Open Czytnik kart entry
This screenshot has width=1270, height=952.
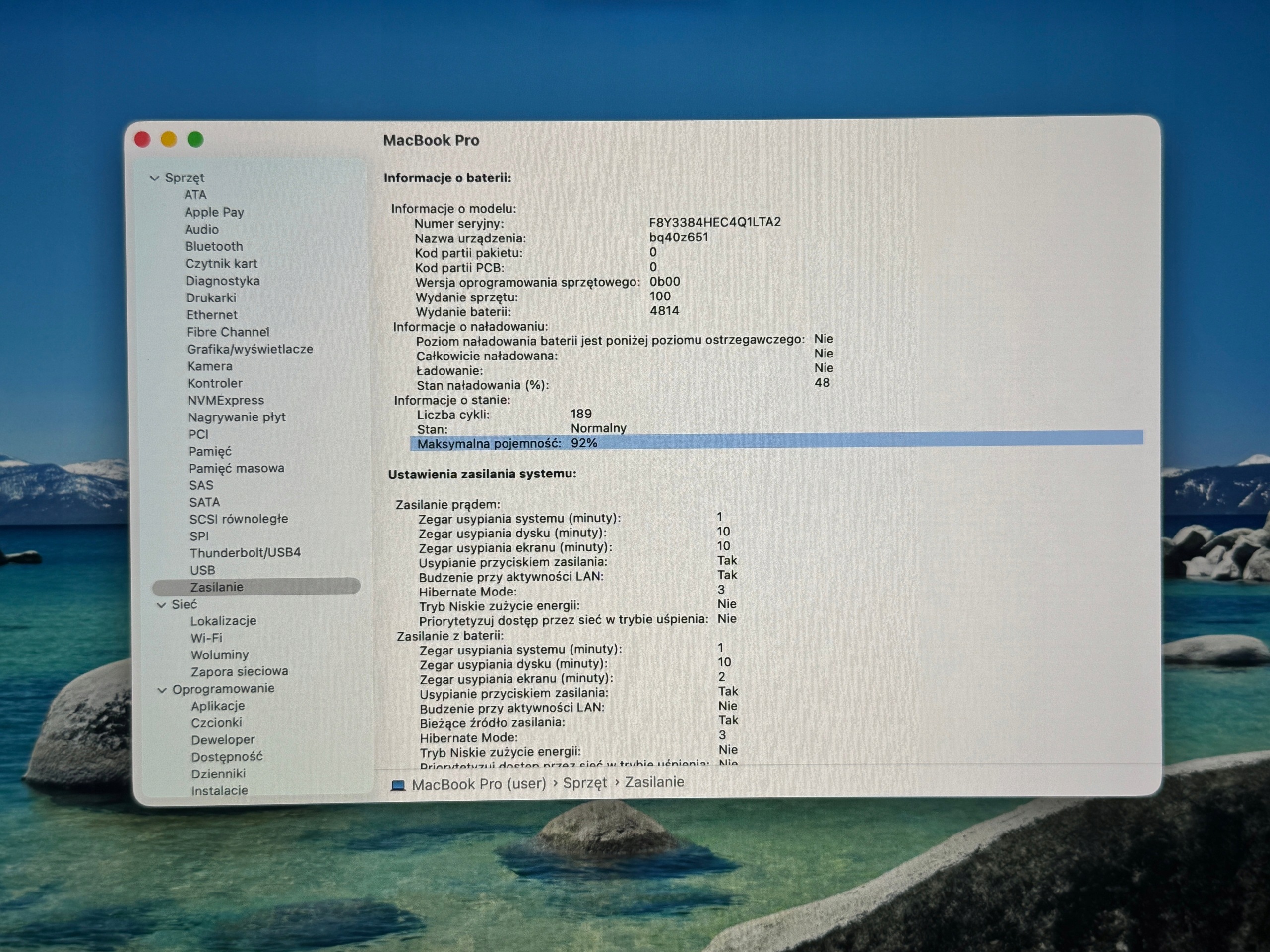click(x=221, y=264)
